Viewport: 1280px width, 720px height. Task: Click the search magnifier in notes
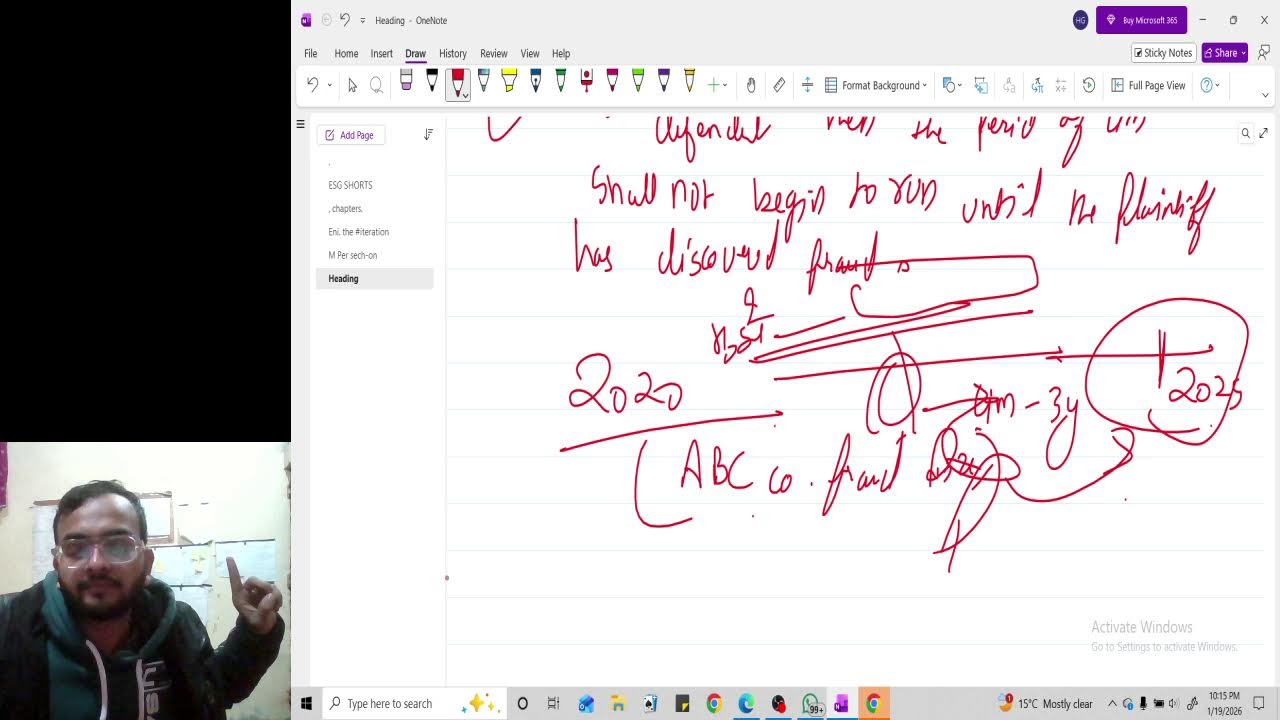(x=1246, y=133)
